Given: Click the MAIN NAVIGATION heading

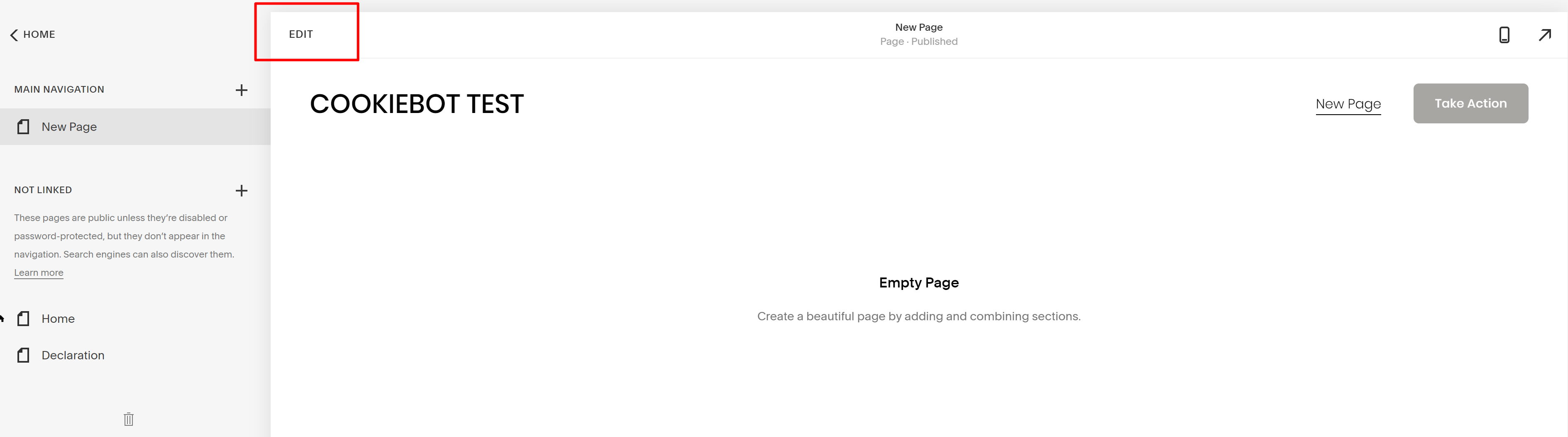Looking at the screenshot, I should (x=59, y=89).
